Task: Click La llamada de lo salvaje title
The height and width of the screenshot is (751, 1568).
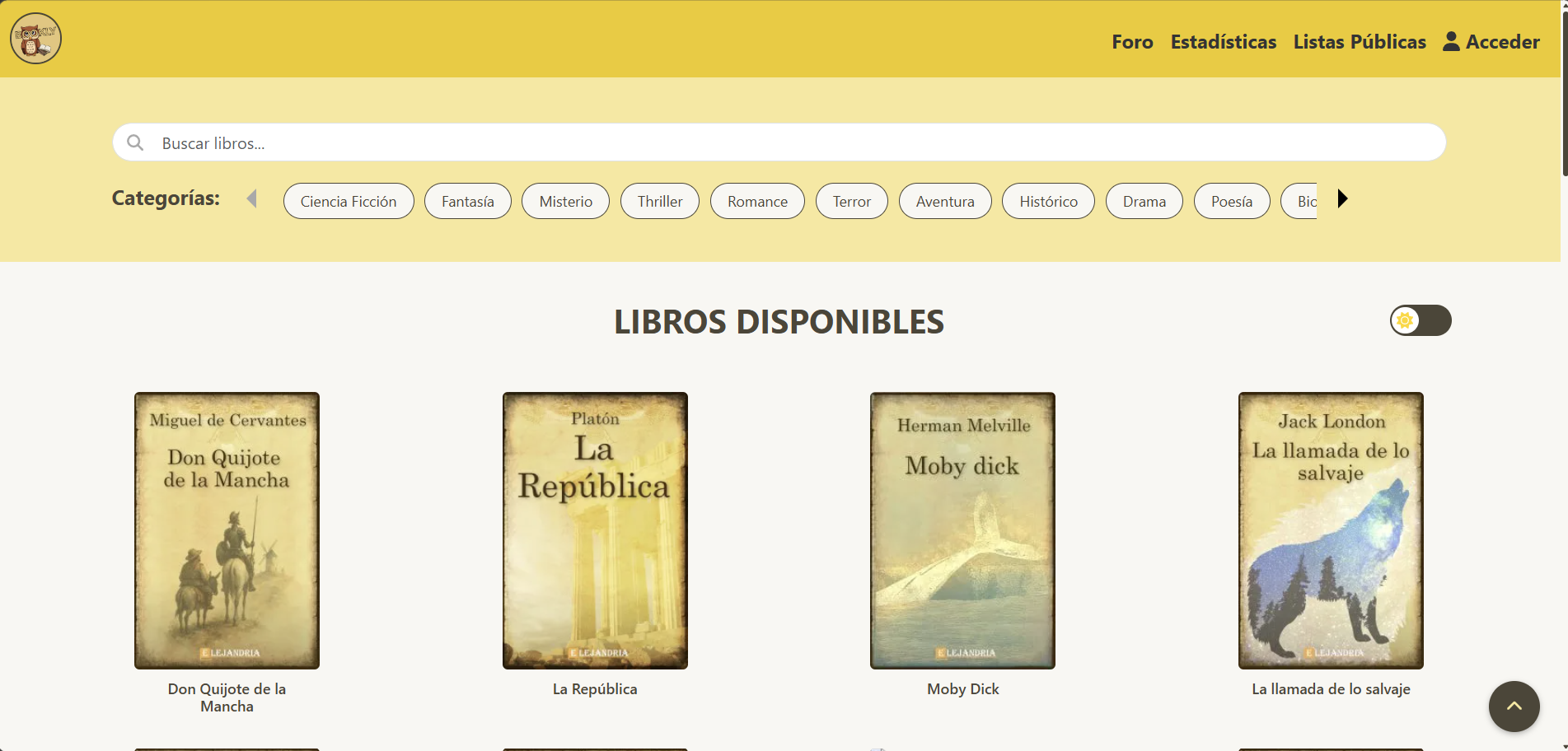Action: pos(1331,689)
